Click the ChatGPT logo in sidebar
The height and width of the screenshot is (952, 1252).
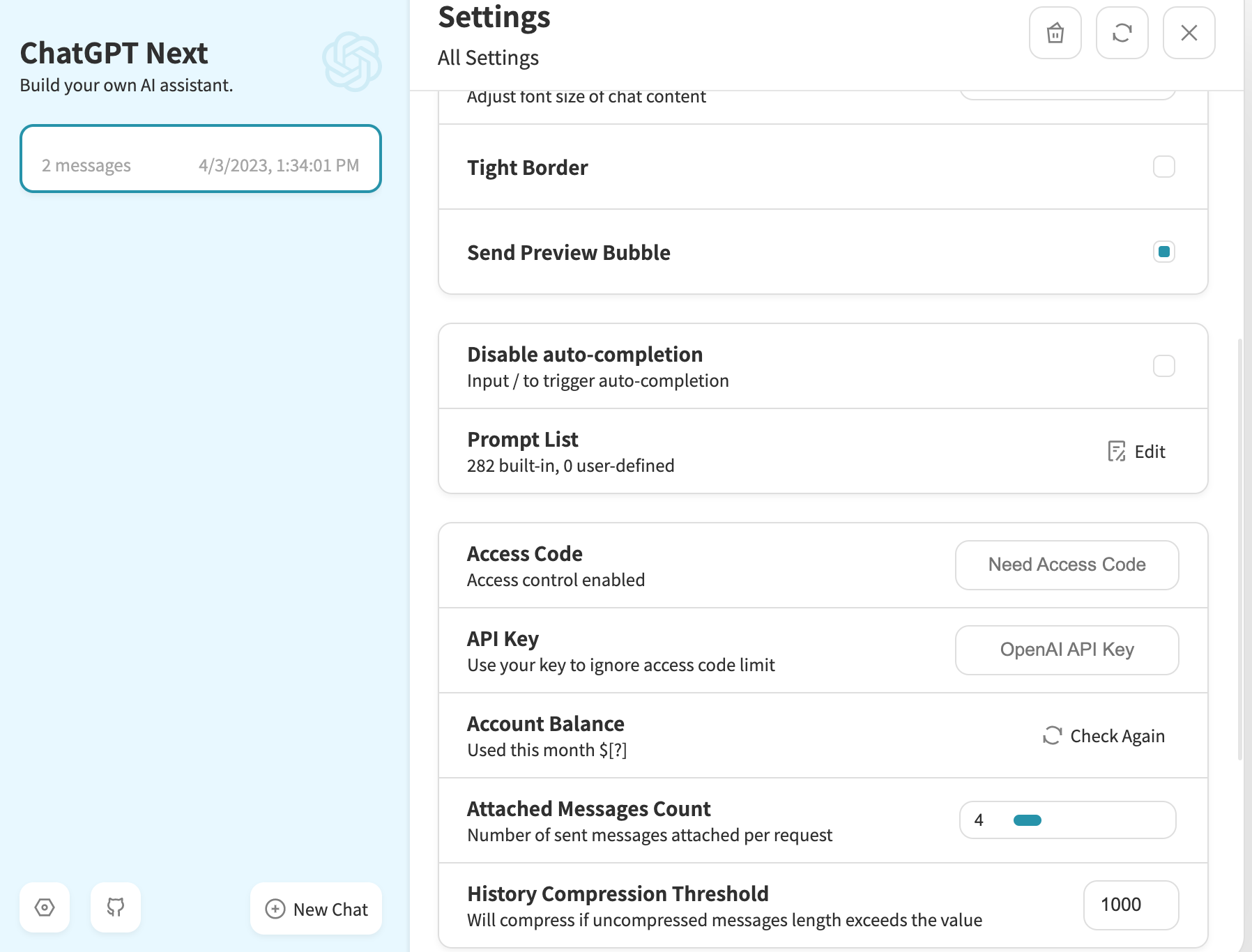351,61
